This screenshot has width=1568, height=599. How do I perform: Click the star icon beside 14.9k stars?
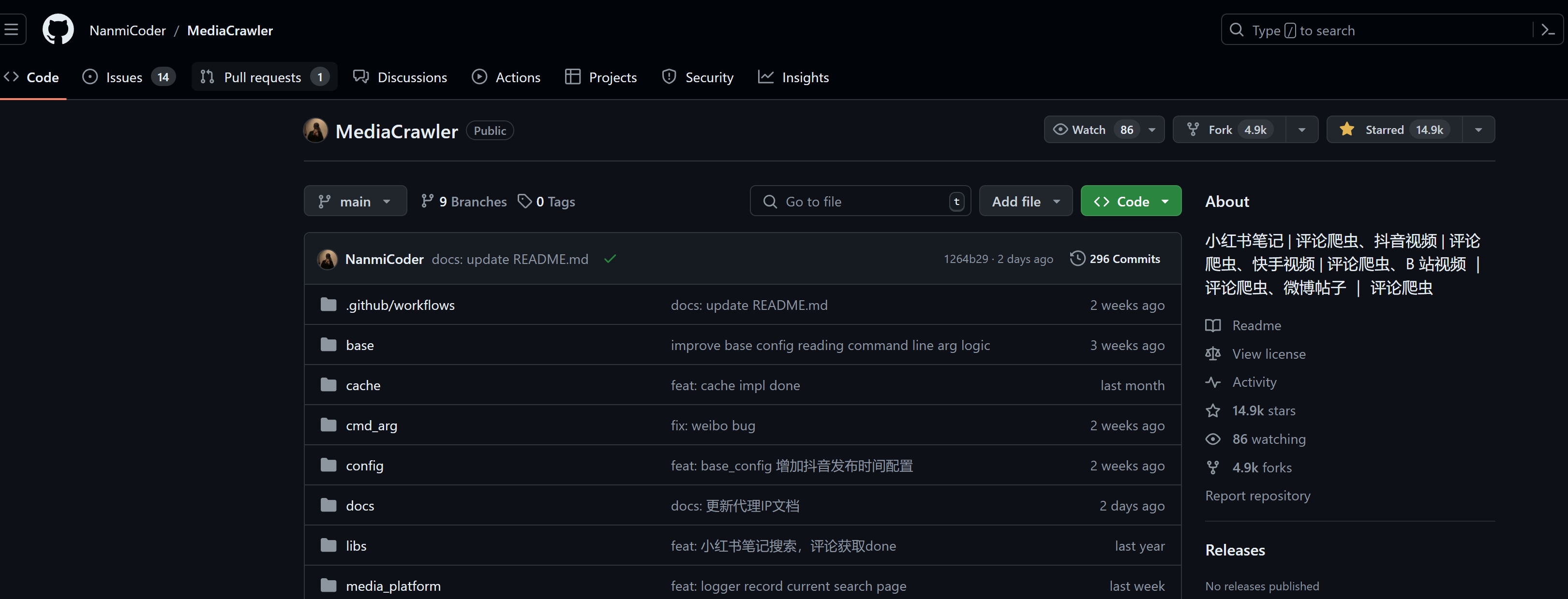pos(1212,410)
